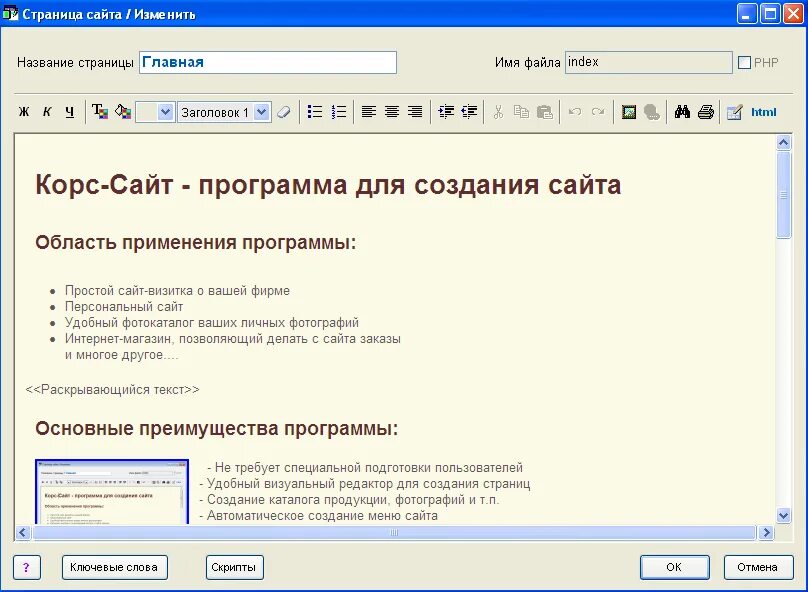The image size is (808, 592).
Task: Insert an image with the picture icon
Action: coord(629,112)
